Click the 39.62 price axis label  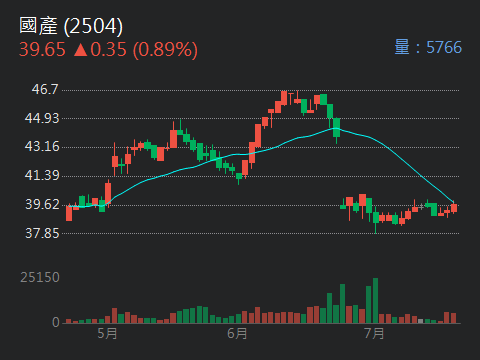click(42, 204)
